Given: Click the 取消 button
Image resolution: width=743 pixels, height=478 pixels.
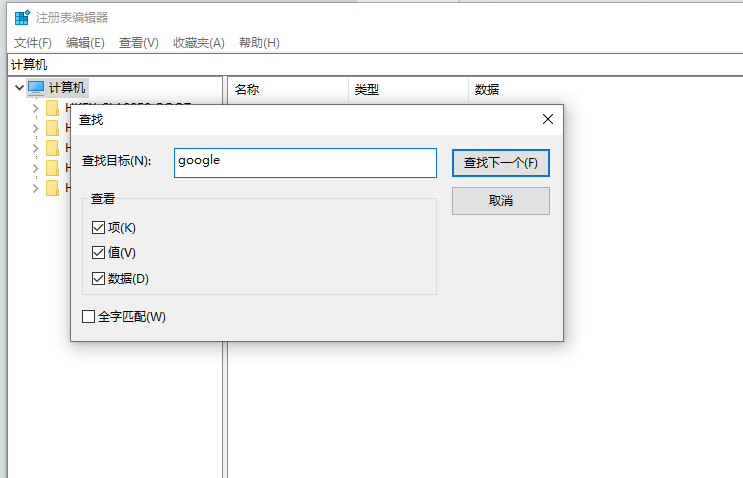Looking at the screenshot, I should (x=501, y=201).
